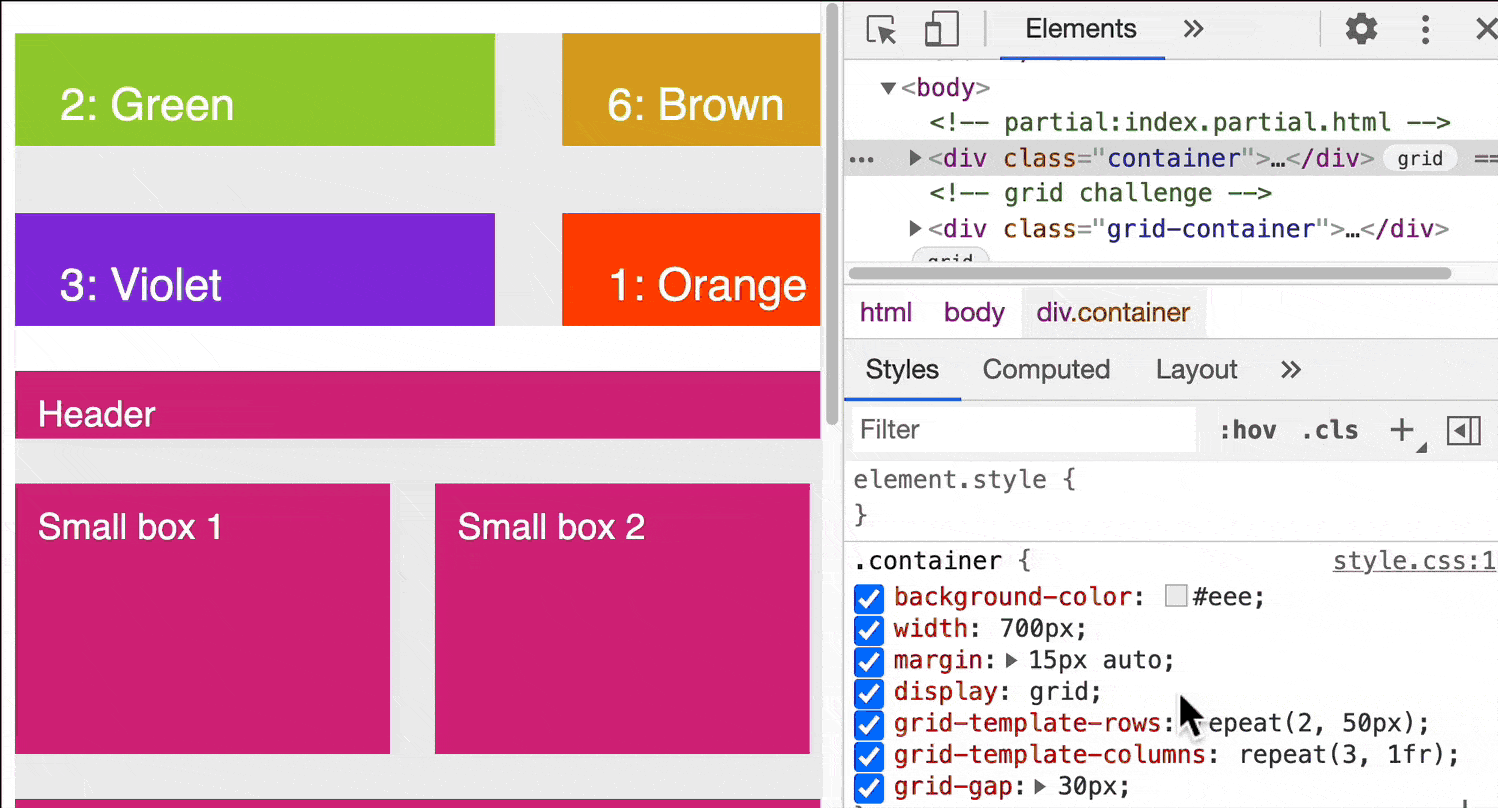Show more DevTools panels chevron
Viewport: 1498px width, 808px height.
click(x=1193, y=29)
